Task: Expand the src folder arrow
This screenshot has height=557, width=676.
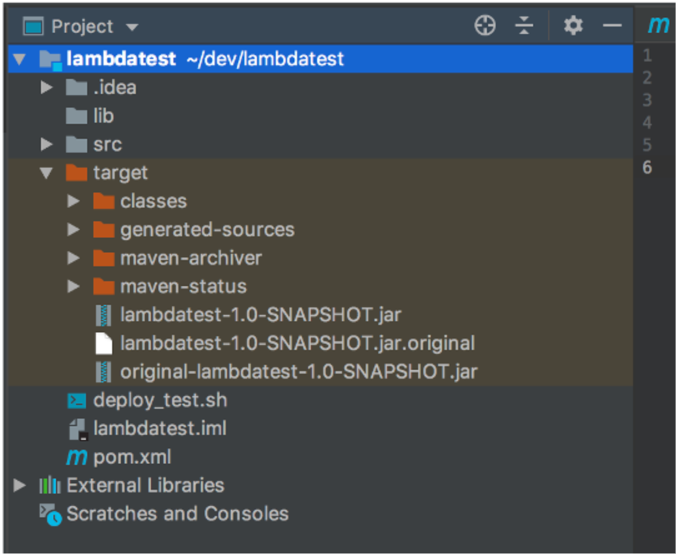Action: point(46,145)
